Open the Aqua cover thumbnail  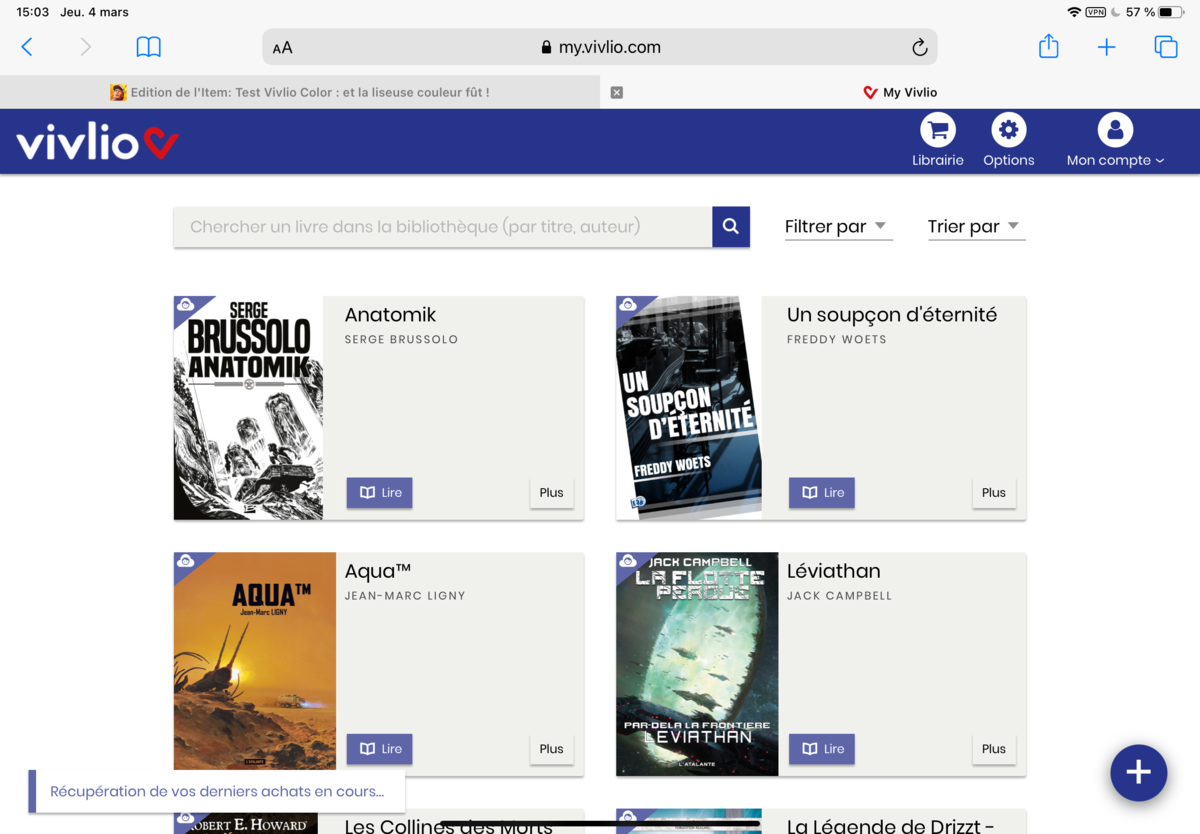(255, 662)
